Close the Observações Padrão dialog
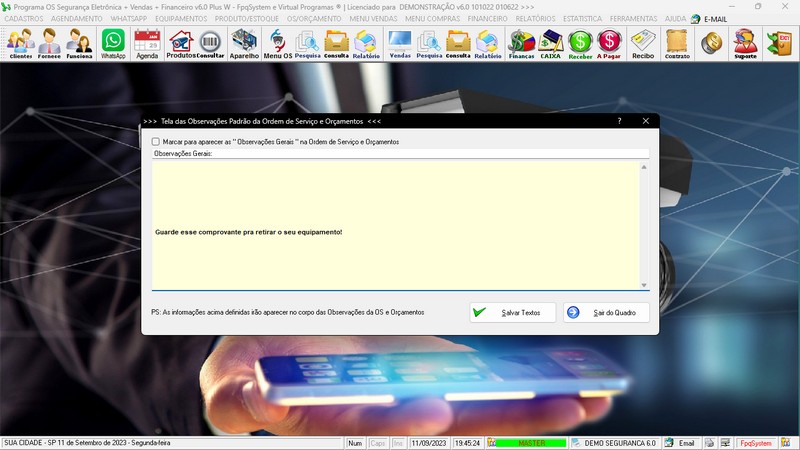This screenshot has height=450, width=800. tap(645, 121)
